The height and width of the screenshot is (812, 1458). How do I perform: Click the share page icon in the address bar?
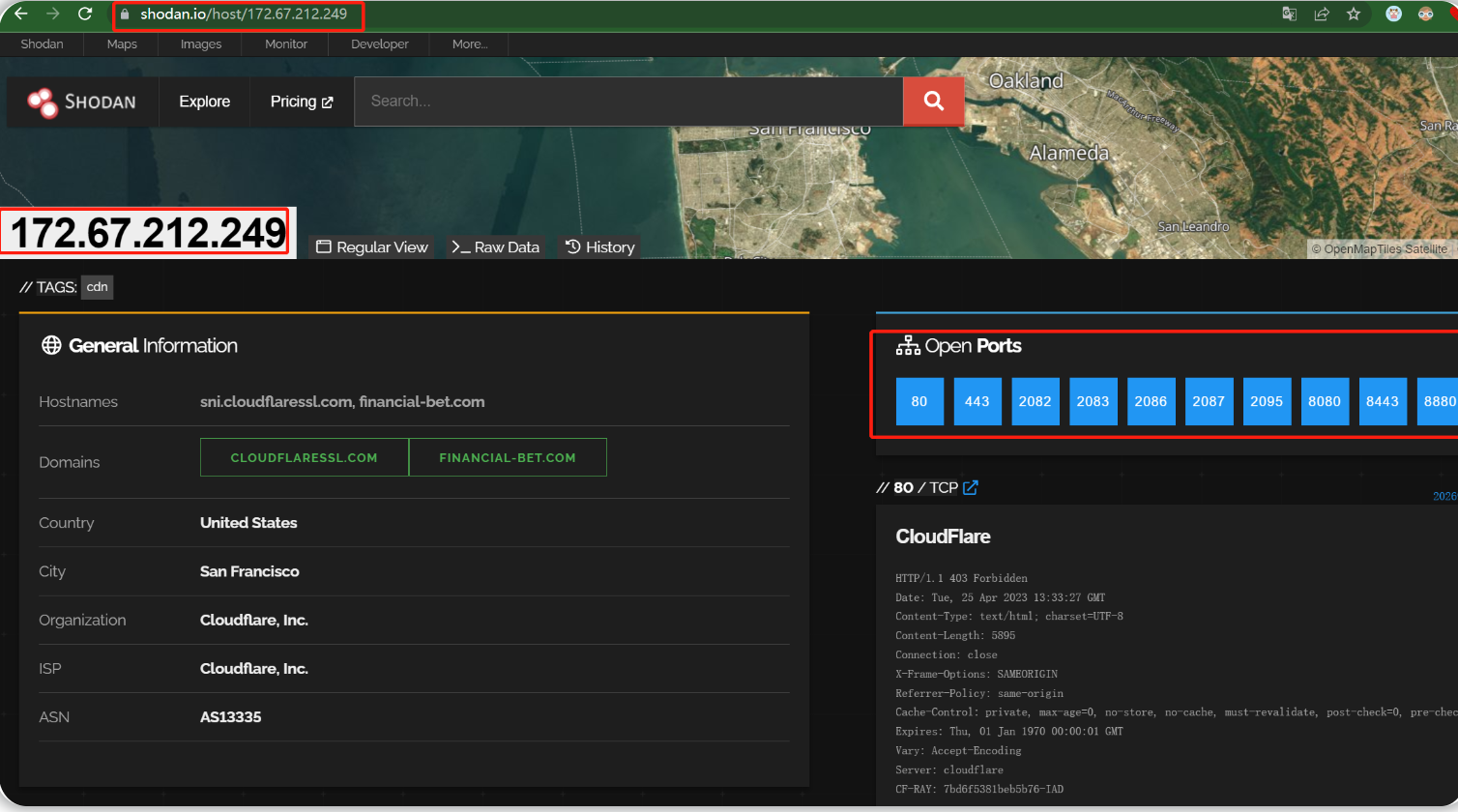1322,14
